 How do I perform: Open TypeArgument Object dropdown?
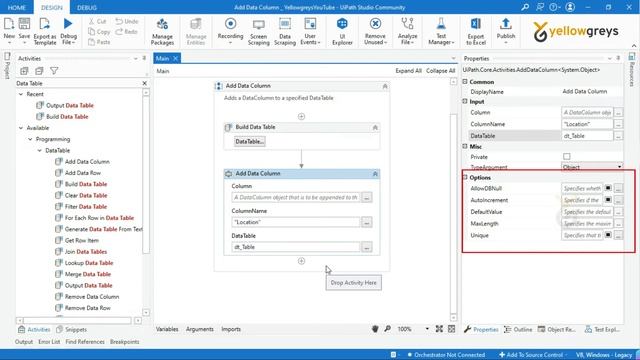[x=619, y=167]
